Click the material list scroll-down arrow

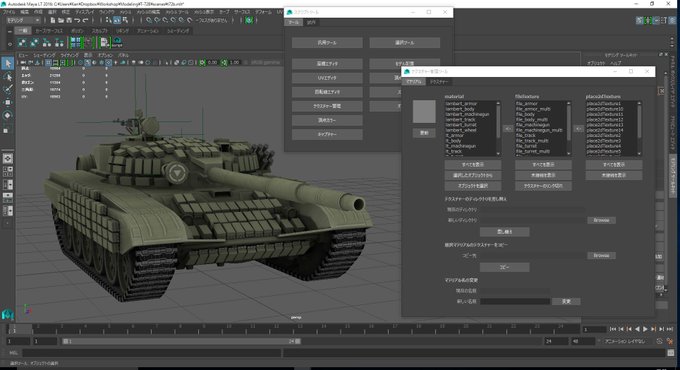tap(498, 154)
